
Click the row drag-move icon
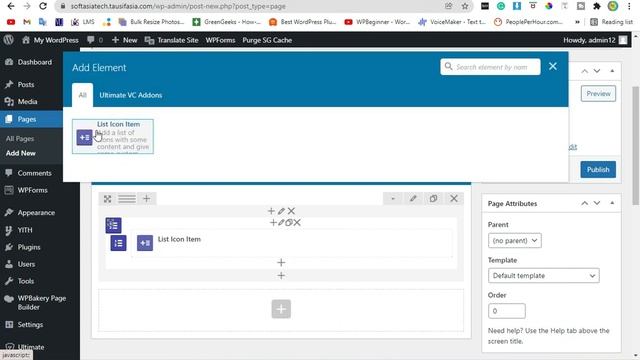click(107, 199)
